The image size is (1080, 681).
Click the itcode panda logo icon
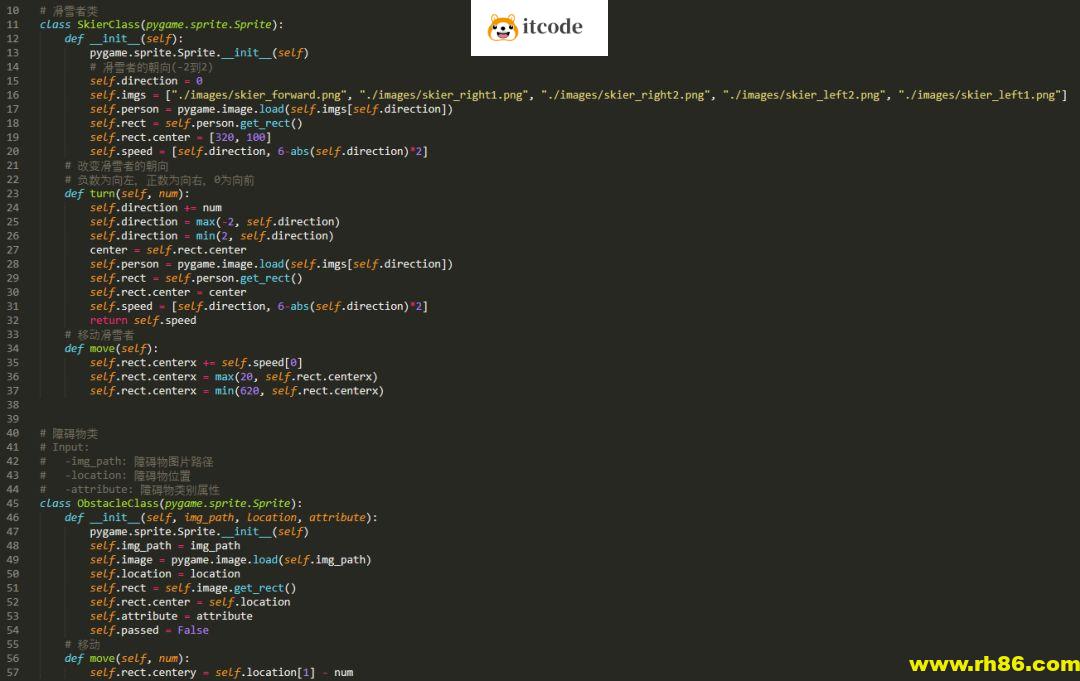(502, 28)
